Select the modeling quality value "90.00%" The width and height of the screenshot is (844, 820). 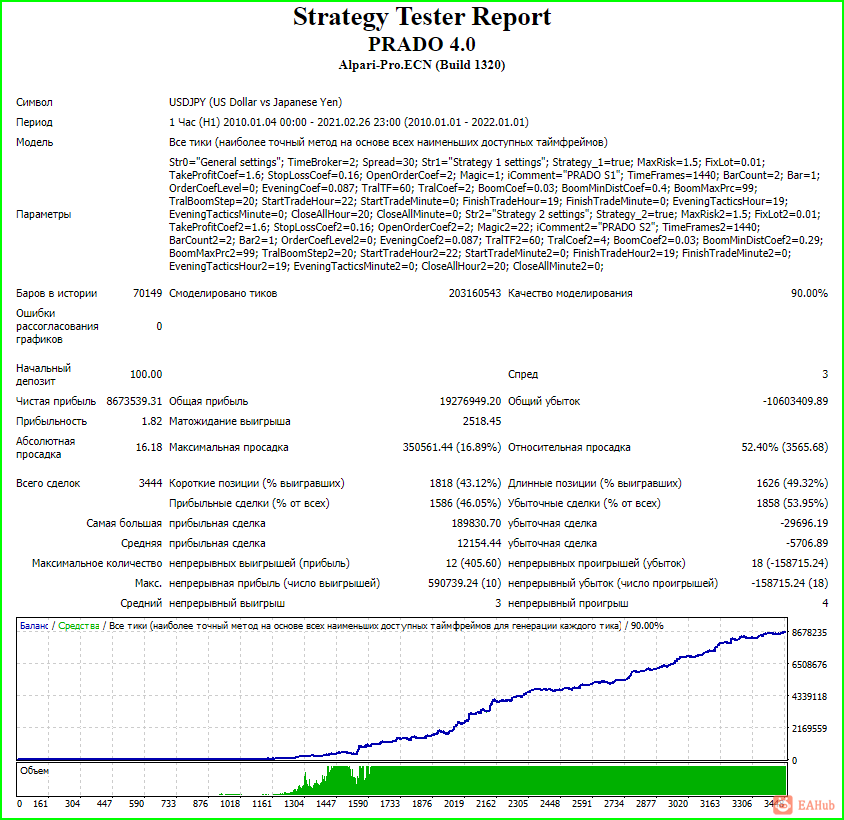coord(809,293)
